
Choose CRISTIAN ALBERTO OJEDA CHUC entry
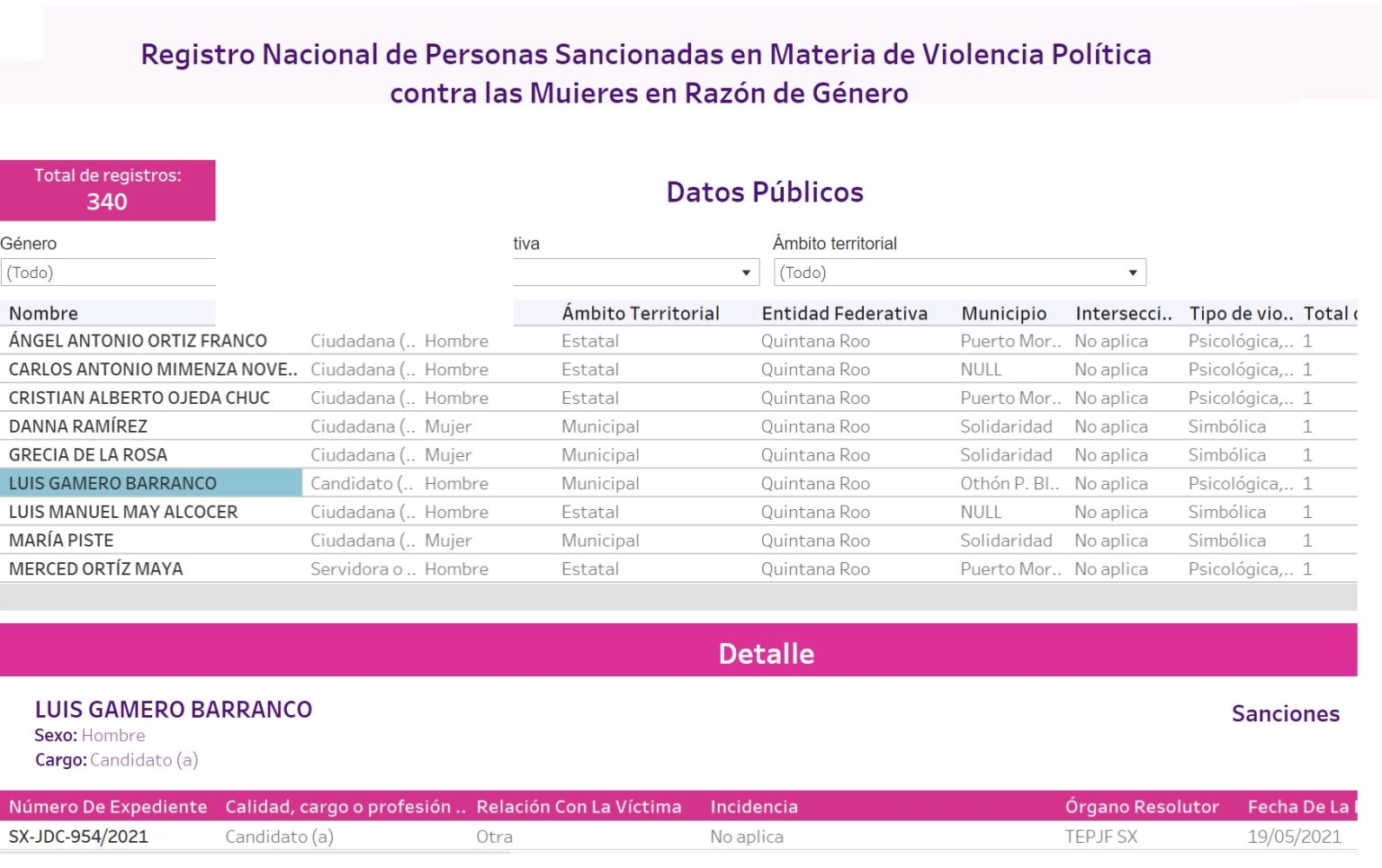pos(139,398)
